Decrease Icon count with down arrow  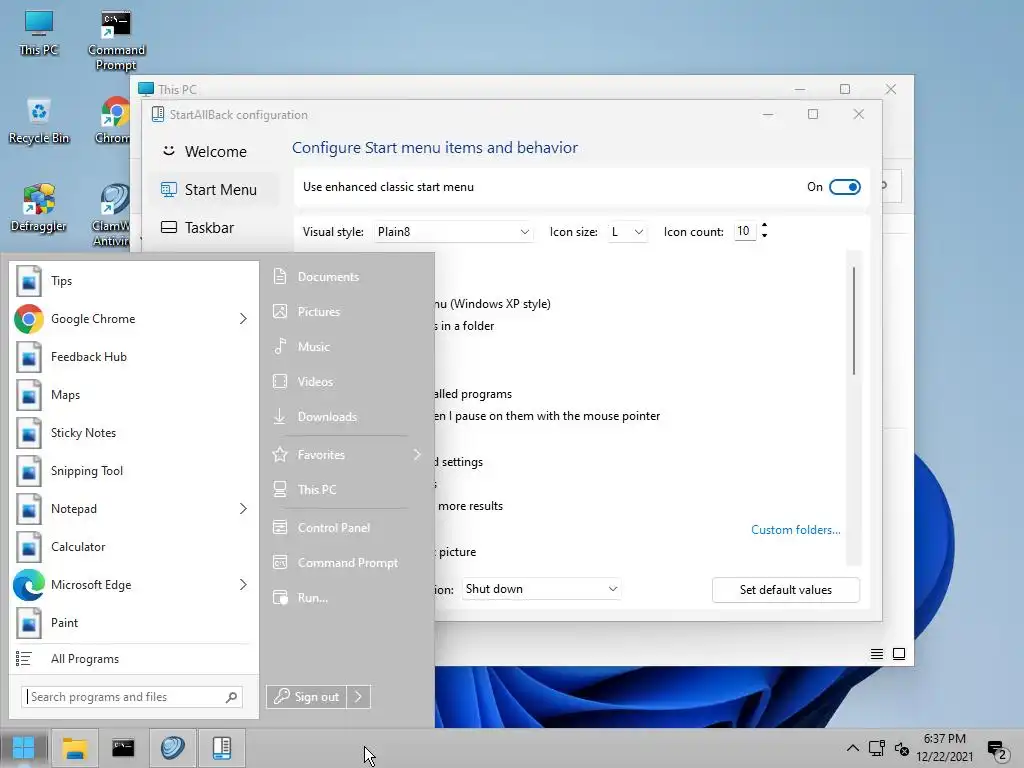[764, 236]
